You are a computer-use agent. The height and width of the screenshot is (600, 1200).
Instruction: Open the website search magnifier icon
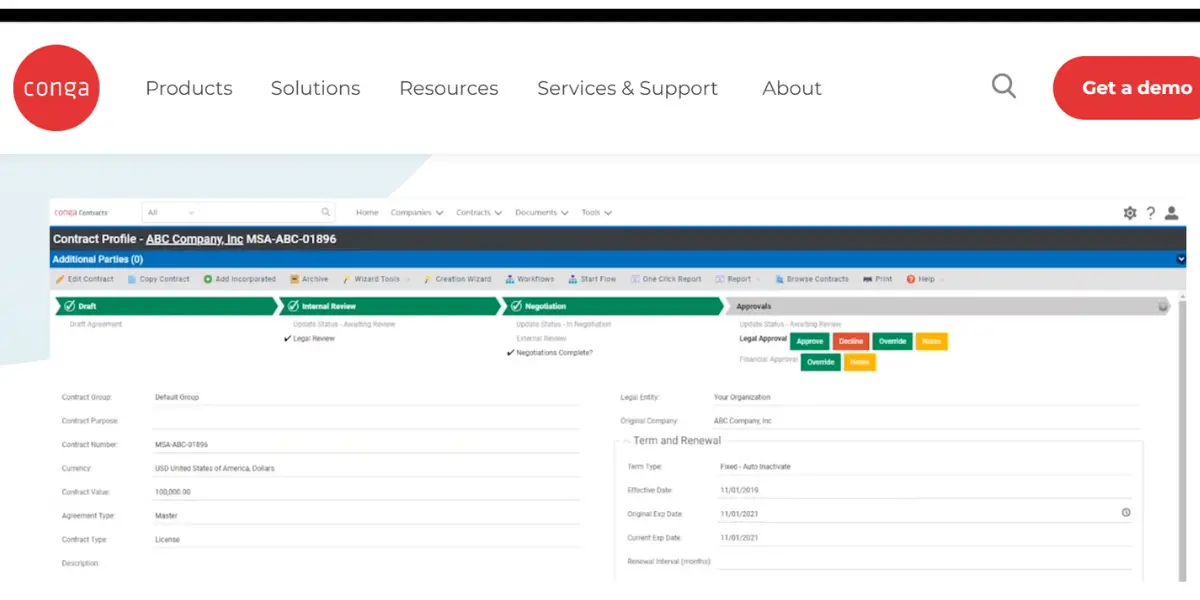(x=1003, y=86)
